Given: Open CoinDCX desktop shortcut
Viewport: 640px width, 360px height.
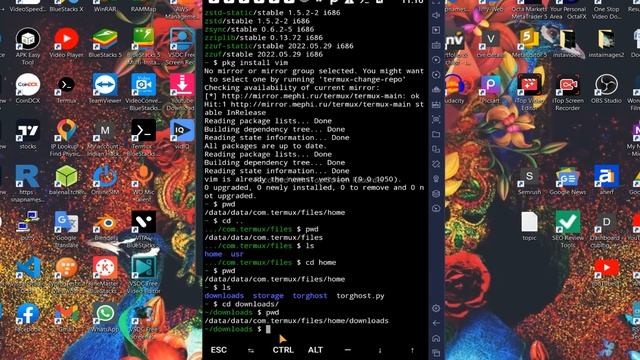Looking at the screenshot, I should [28, 88].
